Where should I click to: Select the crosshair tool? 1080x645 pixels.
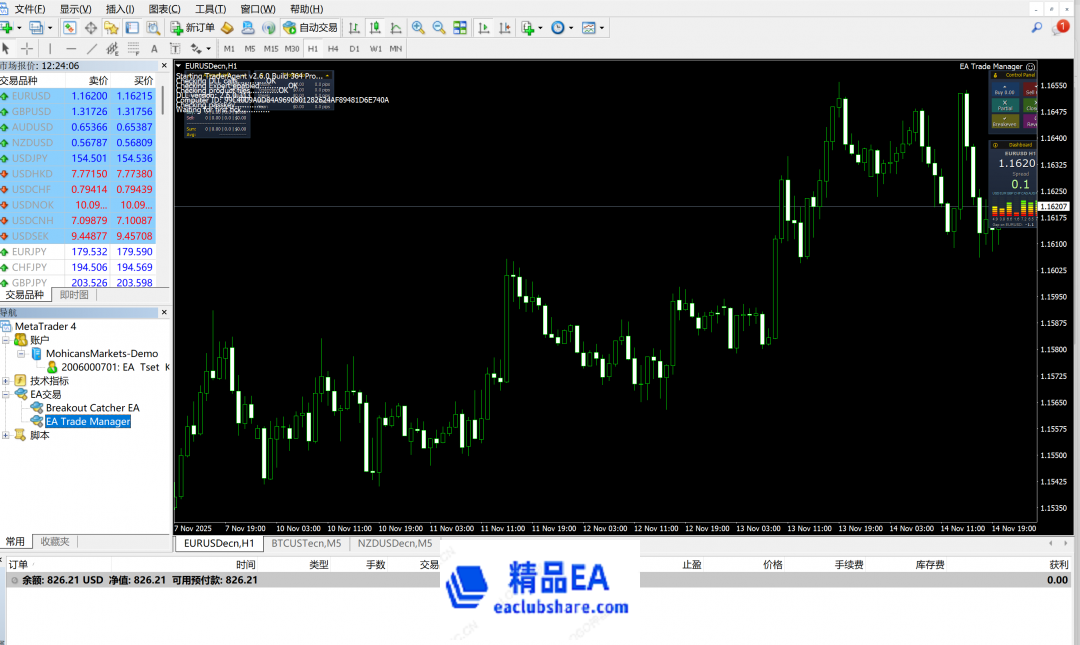(x=27, y=48)
